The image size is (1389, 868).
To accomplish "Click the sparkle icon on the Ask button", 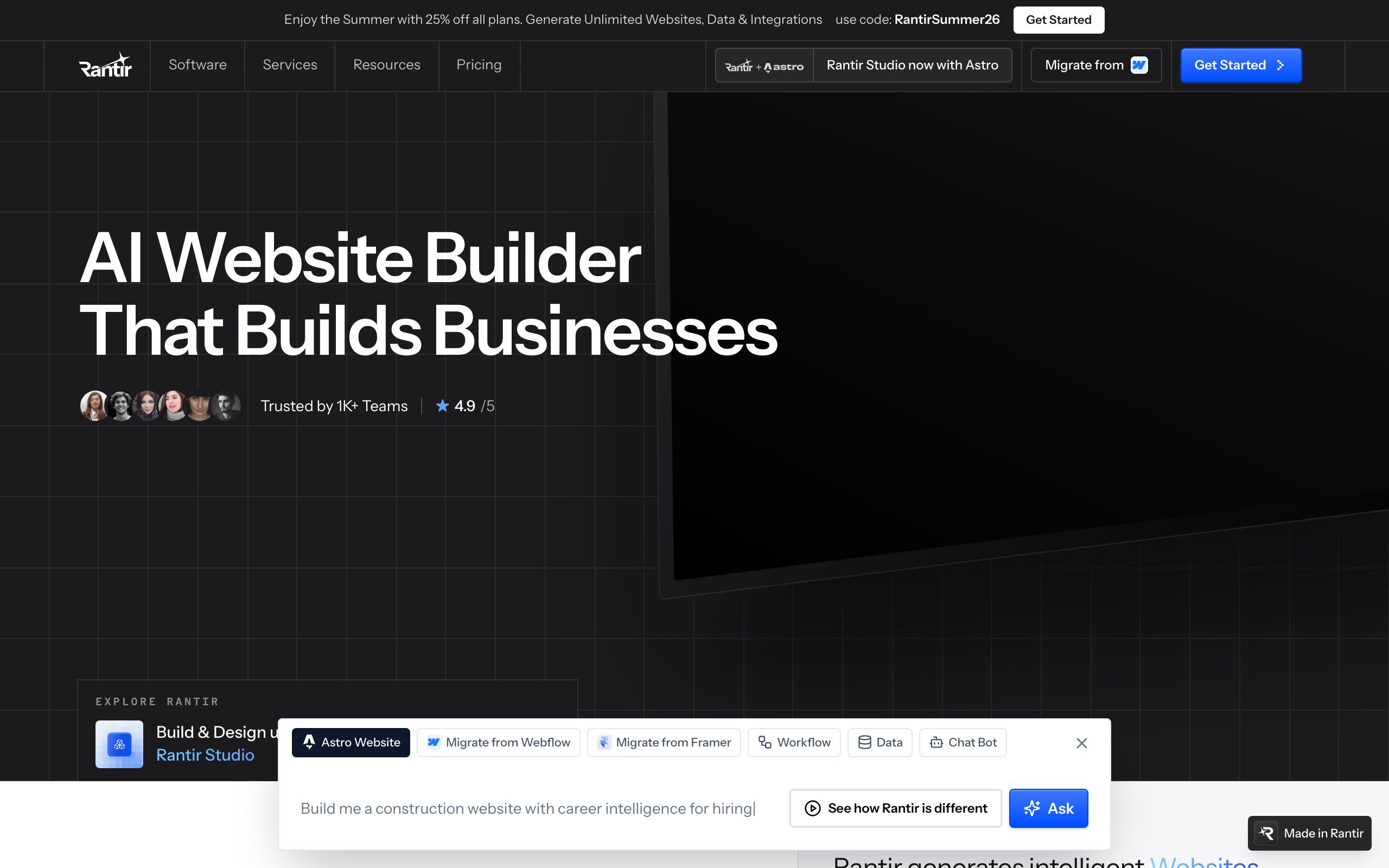I will [1031, 808].
